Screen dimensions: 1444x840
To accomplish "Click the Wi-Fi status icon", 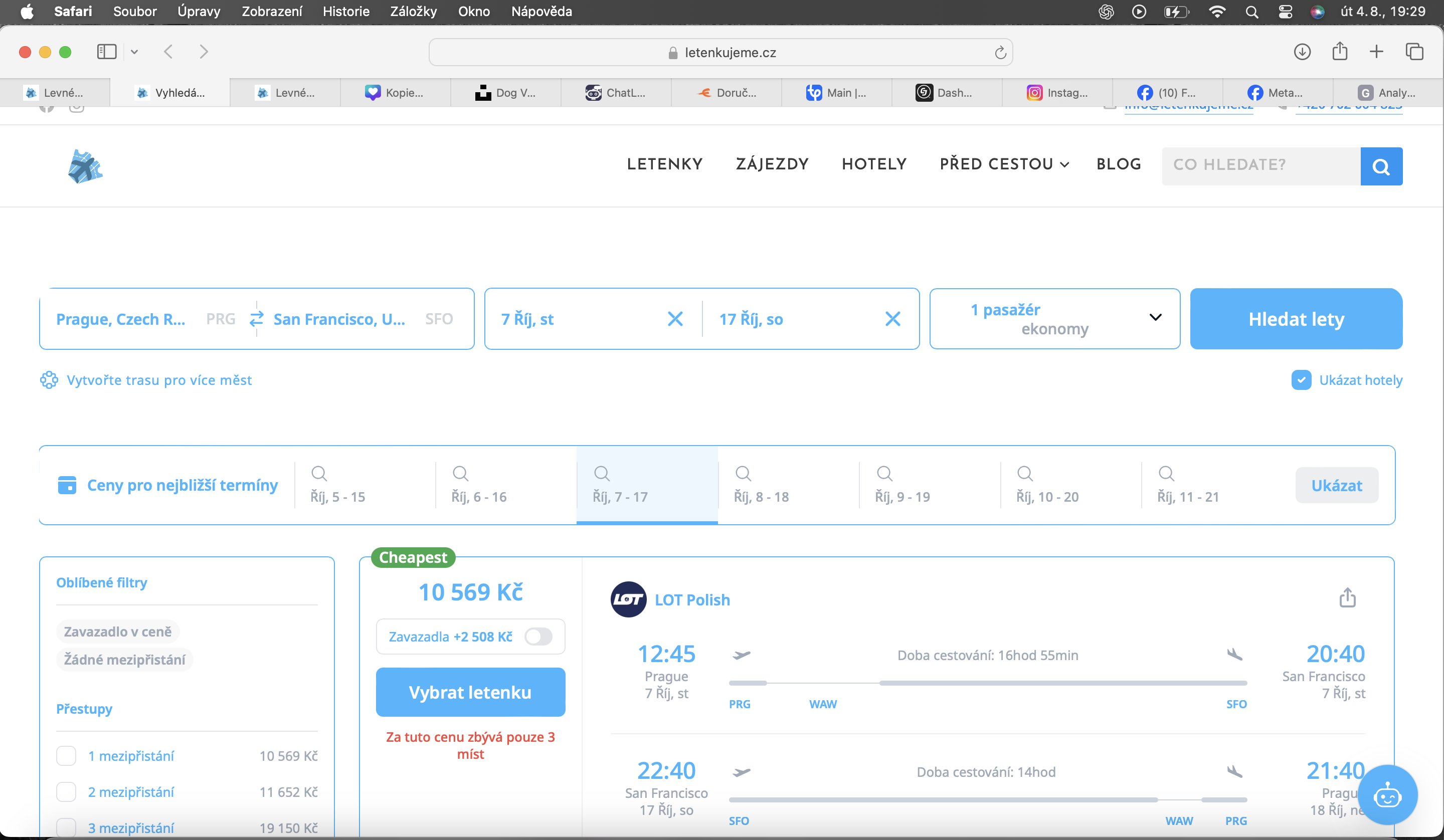I will coord(1216,12).
